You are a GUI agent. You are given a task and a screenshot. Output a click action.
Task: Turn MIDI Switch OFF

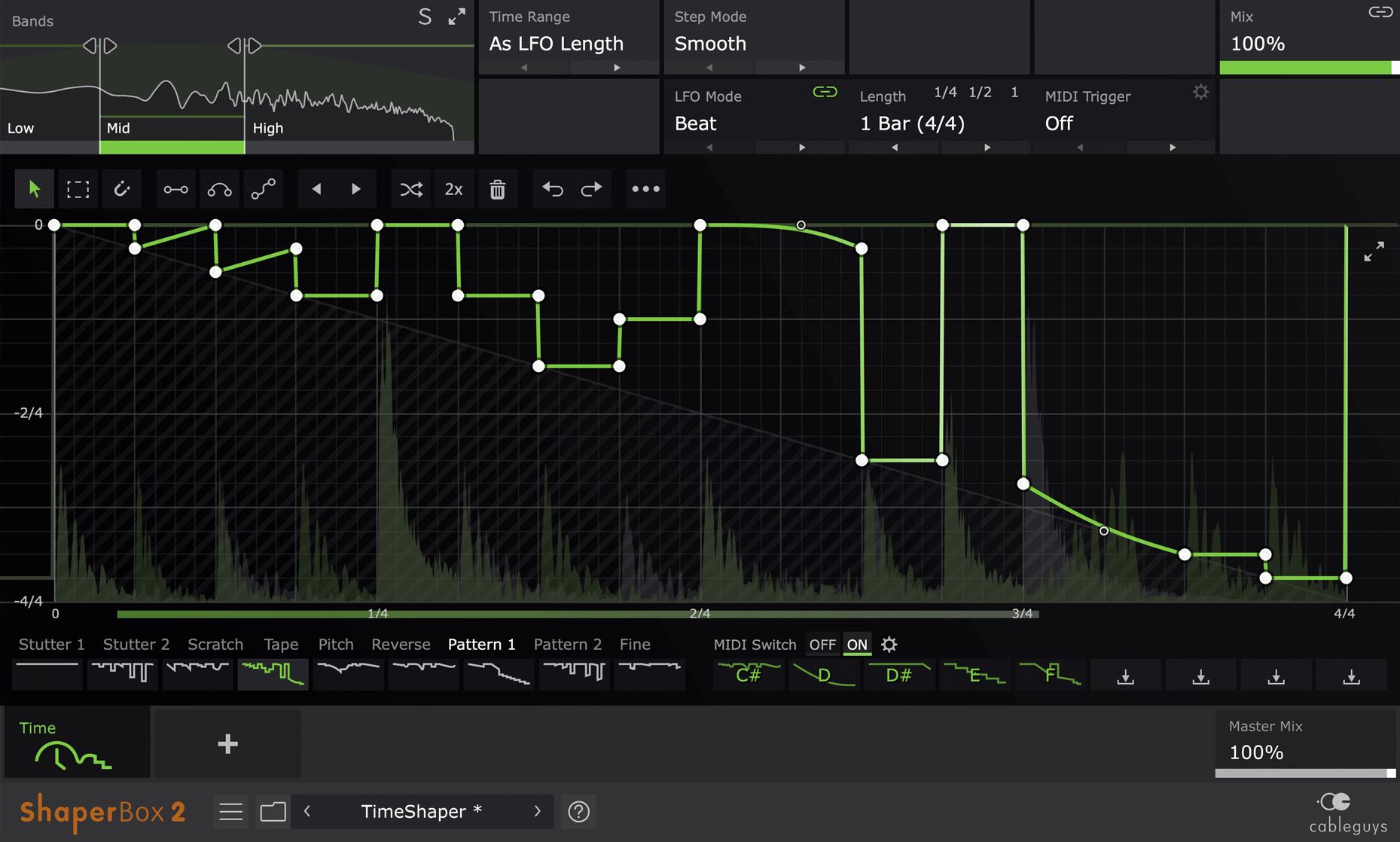822,645
